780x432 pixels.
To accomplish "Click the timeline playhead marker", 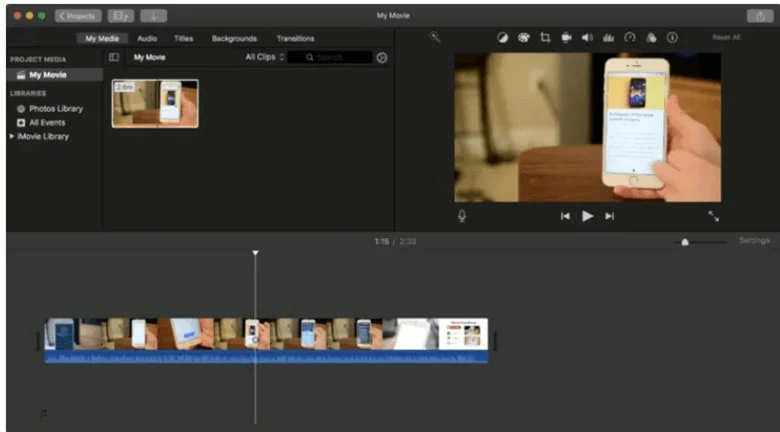I will (x=255, y=253).
